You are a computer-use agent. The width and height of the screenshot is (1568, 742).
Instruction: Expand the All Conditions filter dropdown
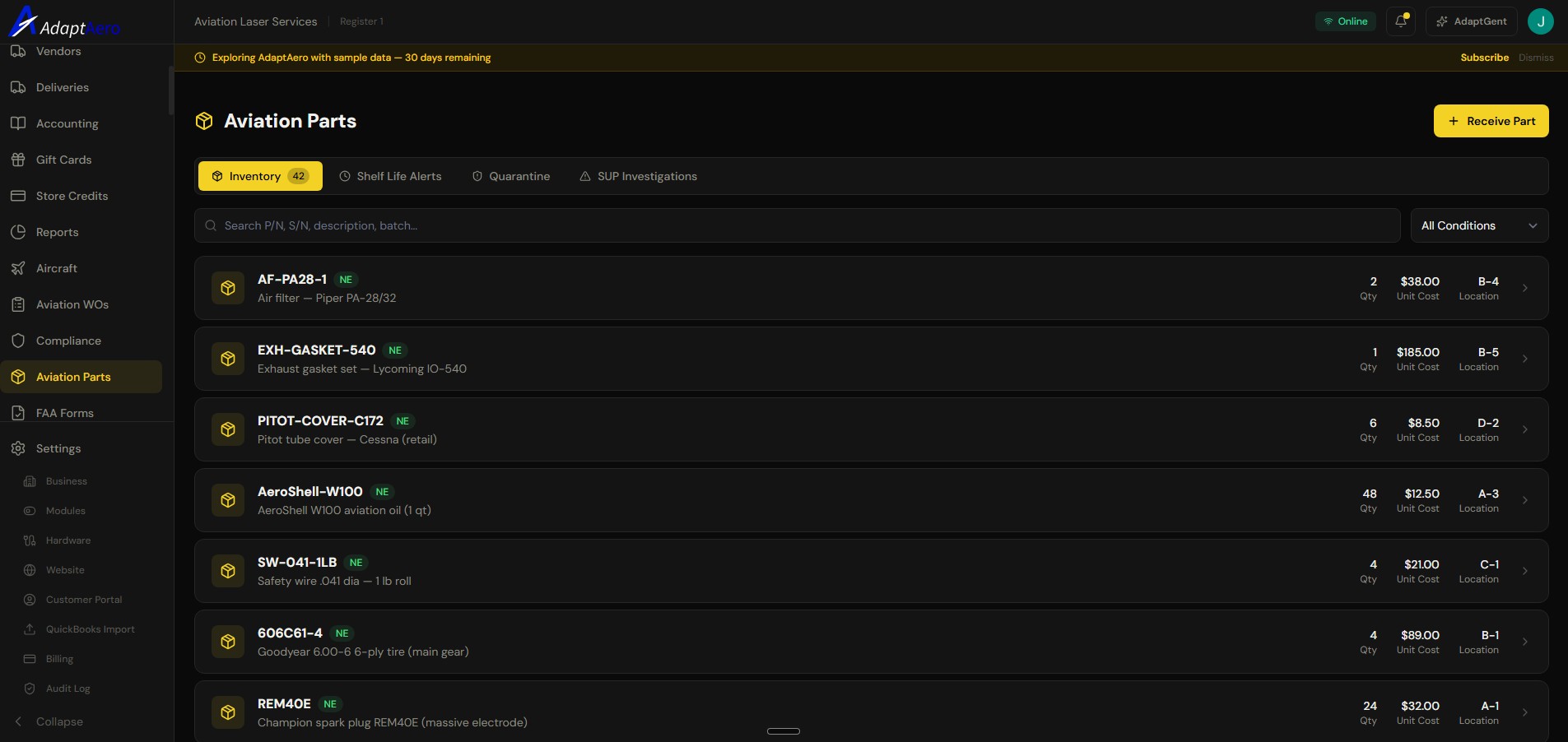pos(1479,225)
